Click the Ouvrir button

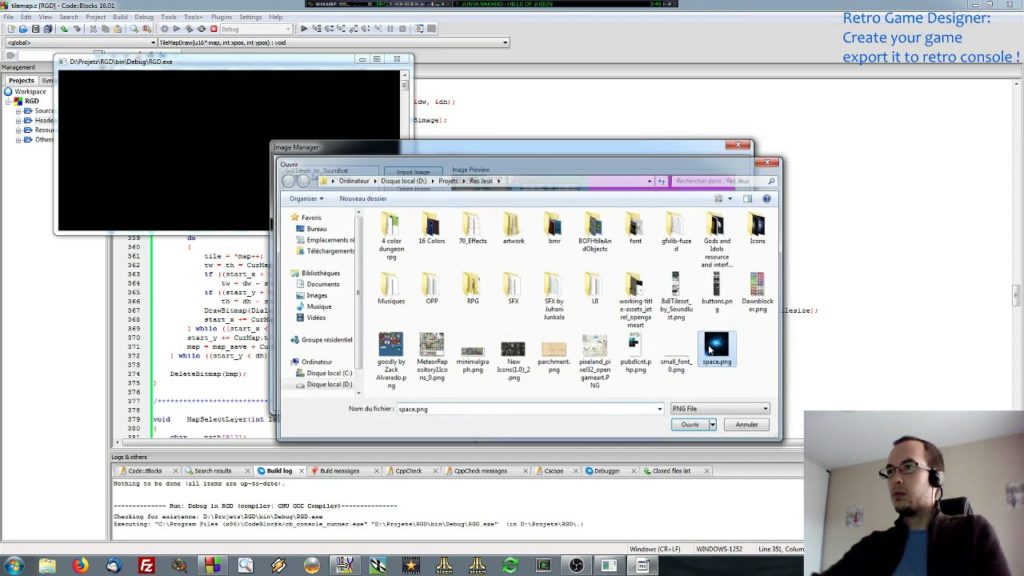(690, 424)
